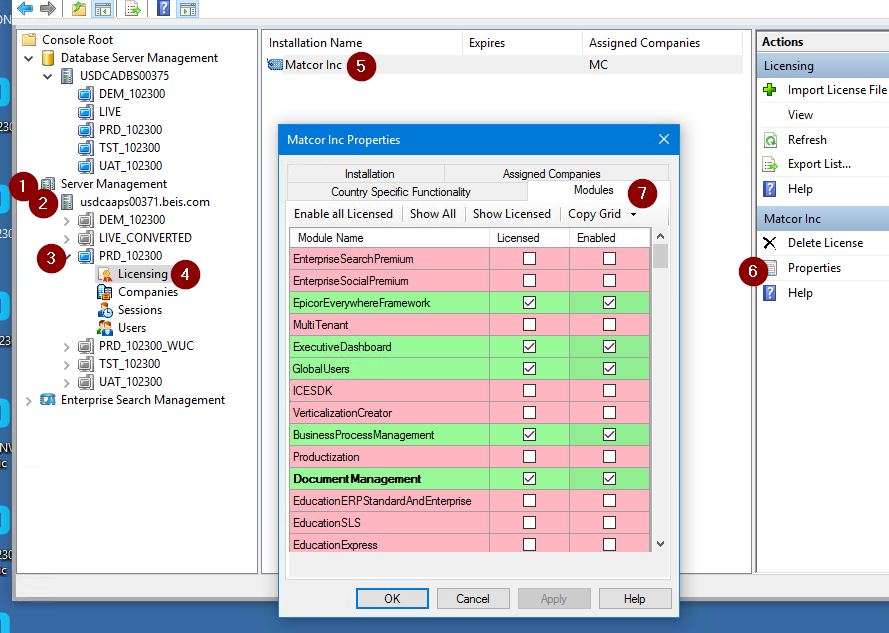Select the Console Root folder icon
This screenshot has width=889, height=633.
[29, 40]
